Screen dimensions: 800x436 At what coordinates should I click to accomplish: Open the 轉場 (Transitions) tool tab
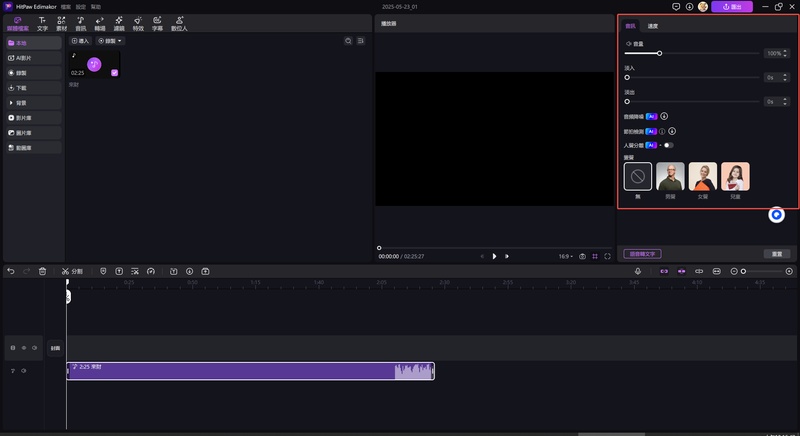tap(100, 23)
